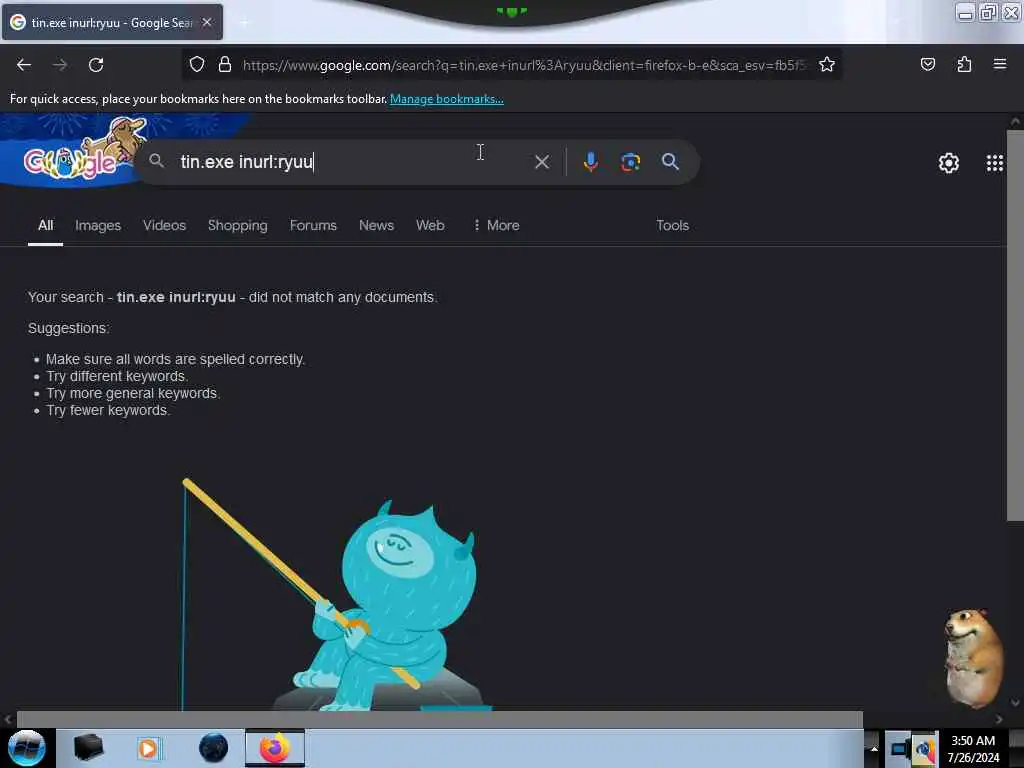The width and height of the screenshot is (1024, 768).
Task: Click the horizontal scrollbar thumb
Action: [440, 719]
